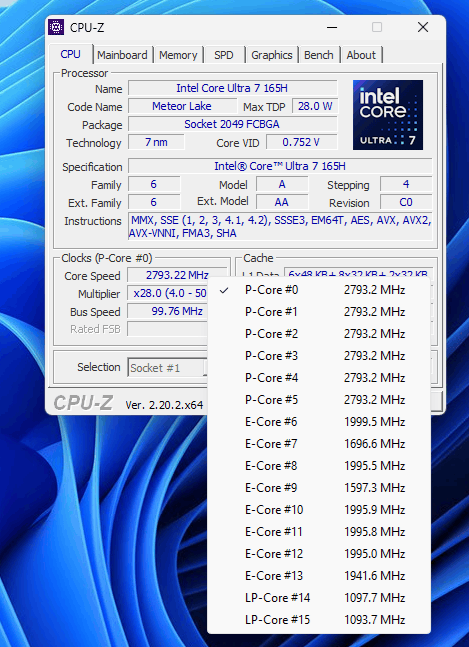The image size is (469, 647).
Task: Click the Revision value C0
Action: 406,202
